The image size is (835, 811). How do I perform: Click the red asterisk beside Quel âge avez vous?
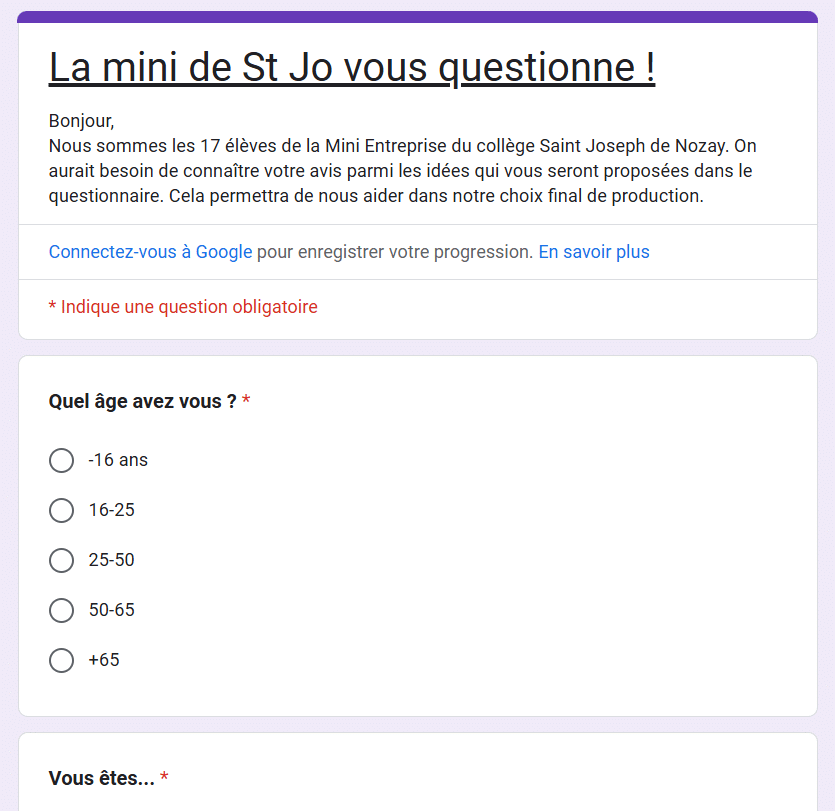(x=246, y=399)
